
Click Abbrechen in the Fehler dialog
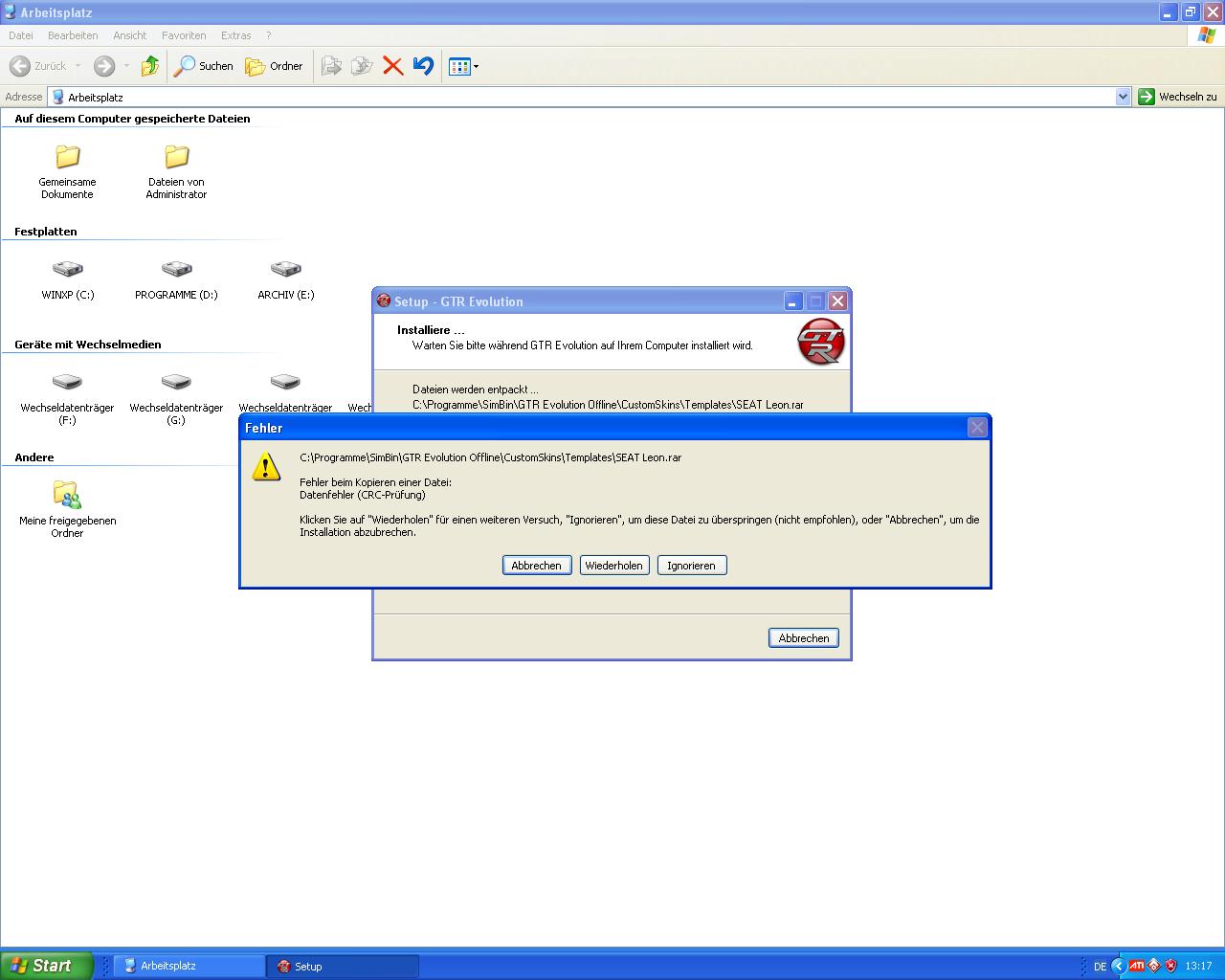(536, 566)
